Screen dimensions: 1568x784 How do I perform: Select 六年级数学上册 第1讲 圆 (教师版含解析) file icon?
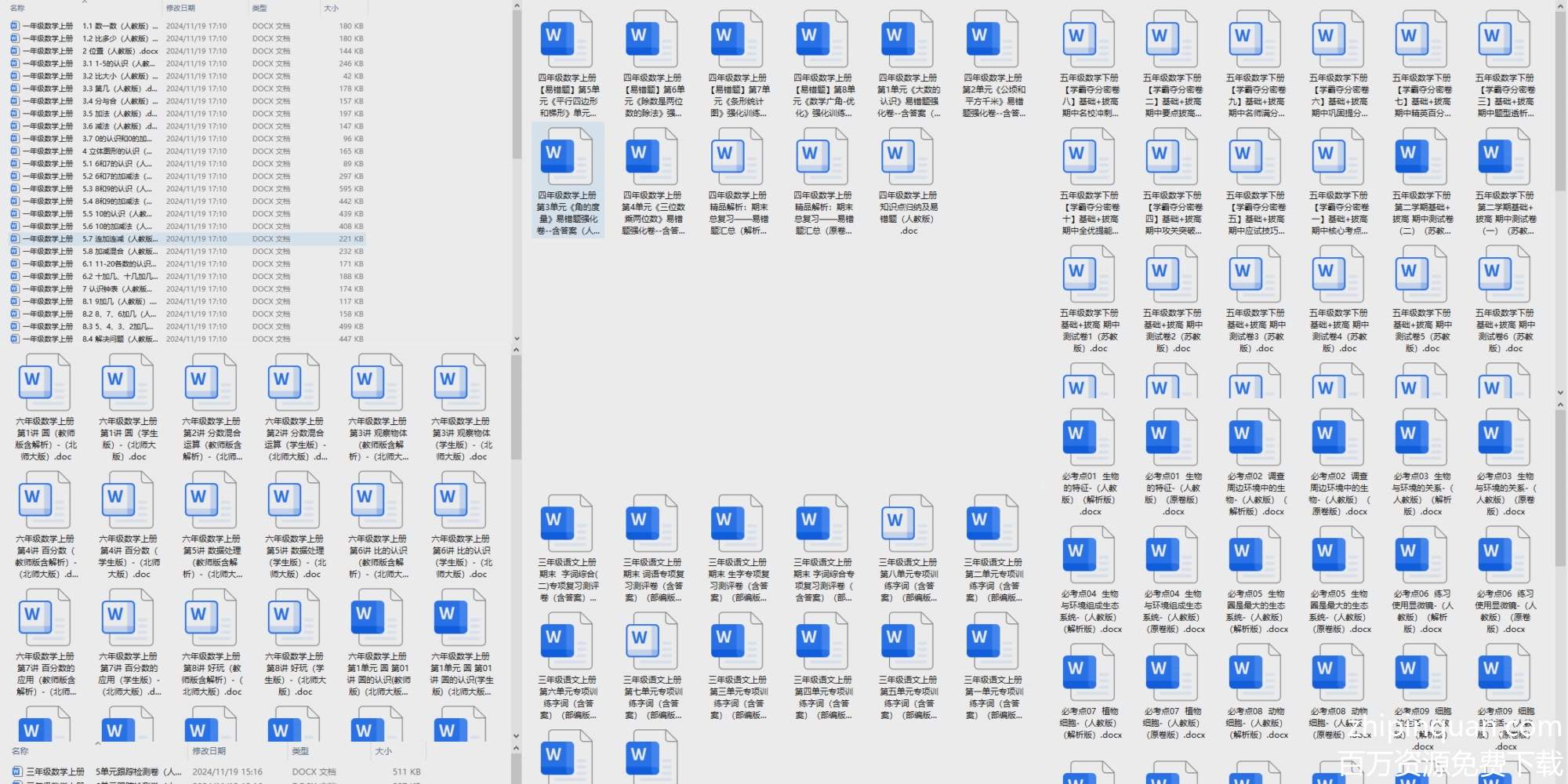click(45, 382)
